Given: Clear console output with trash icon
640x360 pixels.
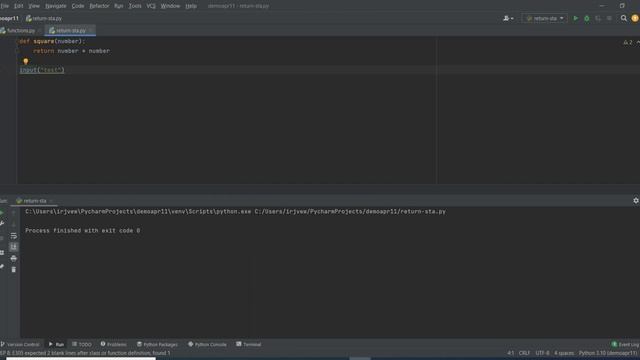Looking at the screenshot, I should [13, 269].
